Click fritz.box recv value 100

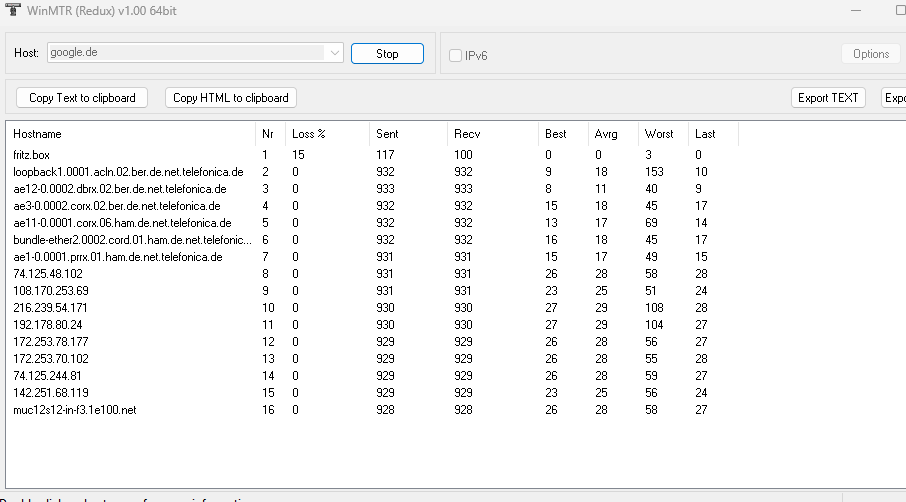tap(463, 155)
